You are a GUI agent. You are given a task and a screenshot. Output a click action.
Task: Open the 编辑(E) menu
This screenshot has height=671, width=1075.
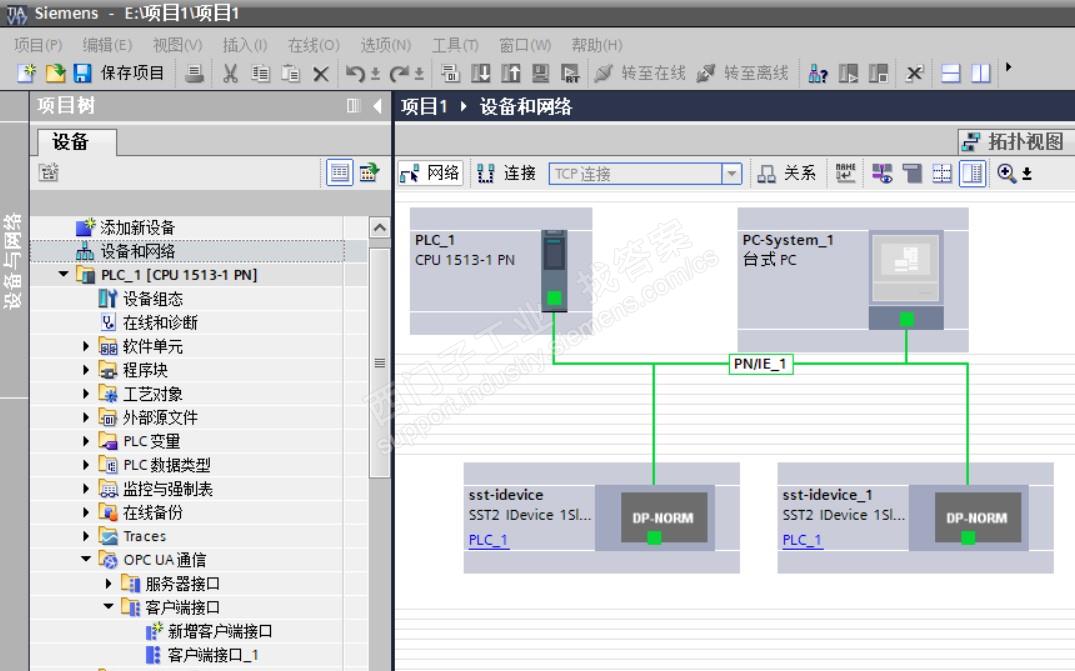point(107,45)
